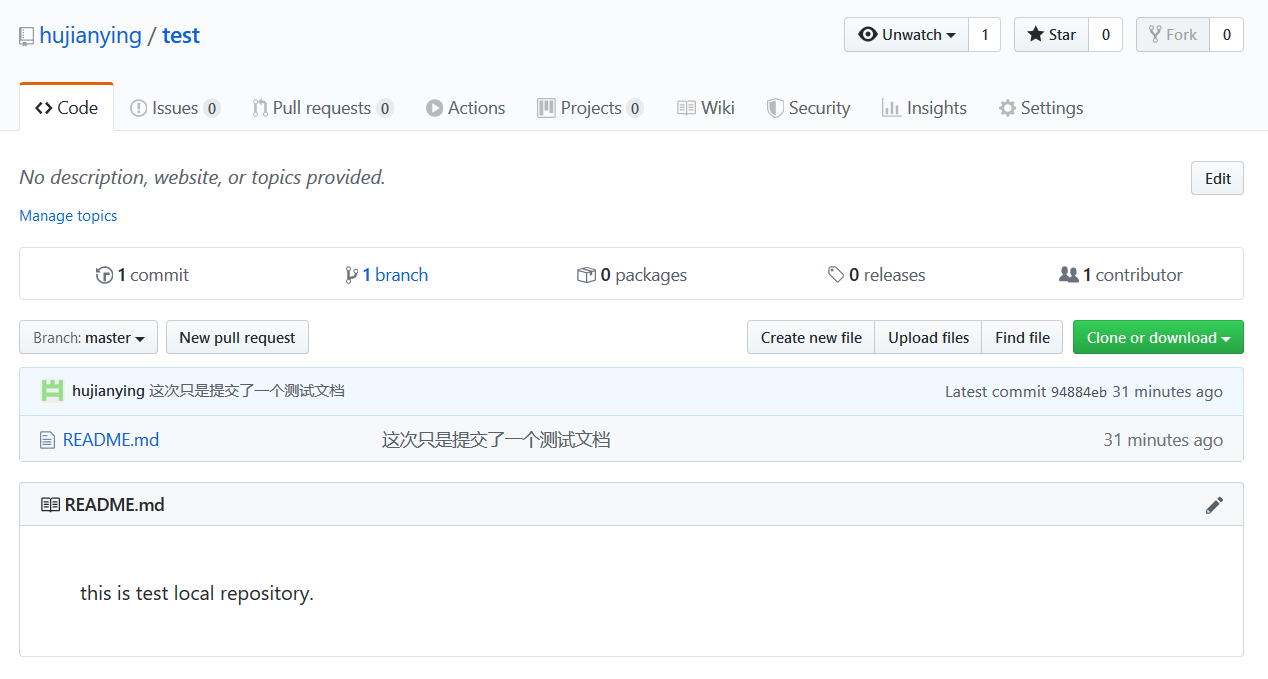The height and width of the screenshot is (679, 1268).
Task: Click the book icon on the Wiki tab
Action: pos(686,108)
